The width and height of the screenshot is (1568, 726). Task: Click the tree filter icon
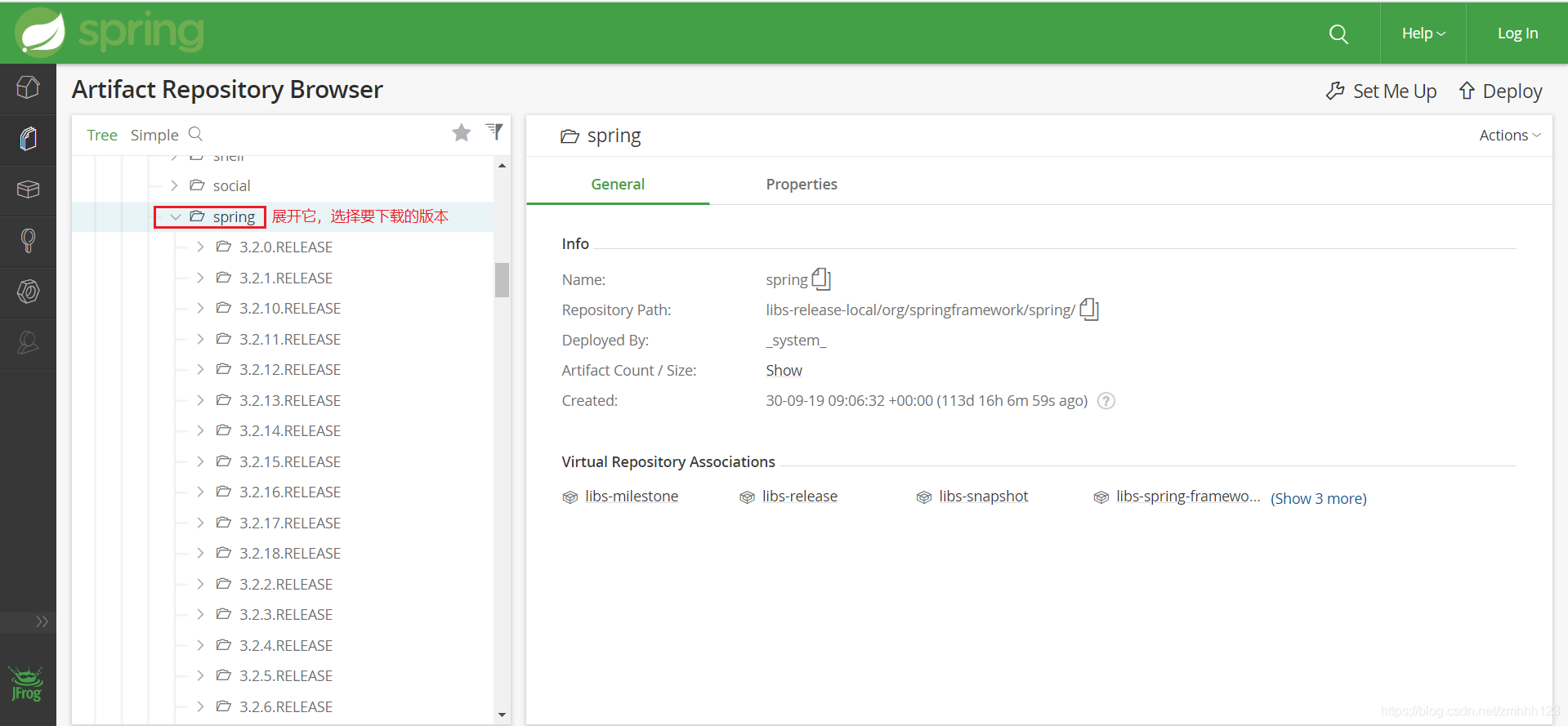[494, 131]
